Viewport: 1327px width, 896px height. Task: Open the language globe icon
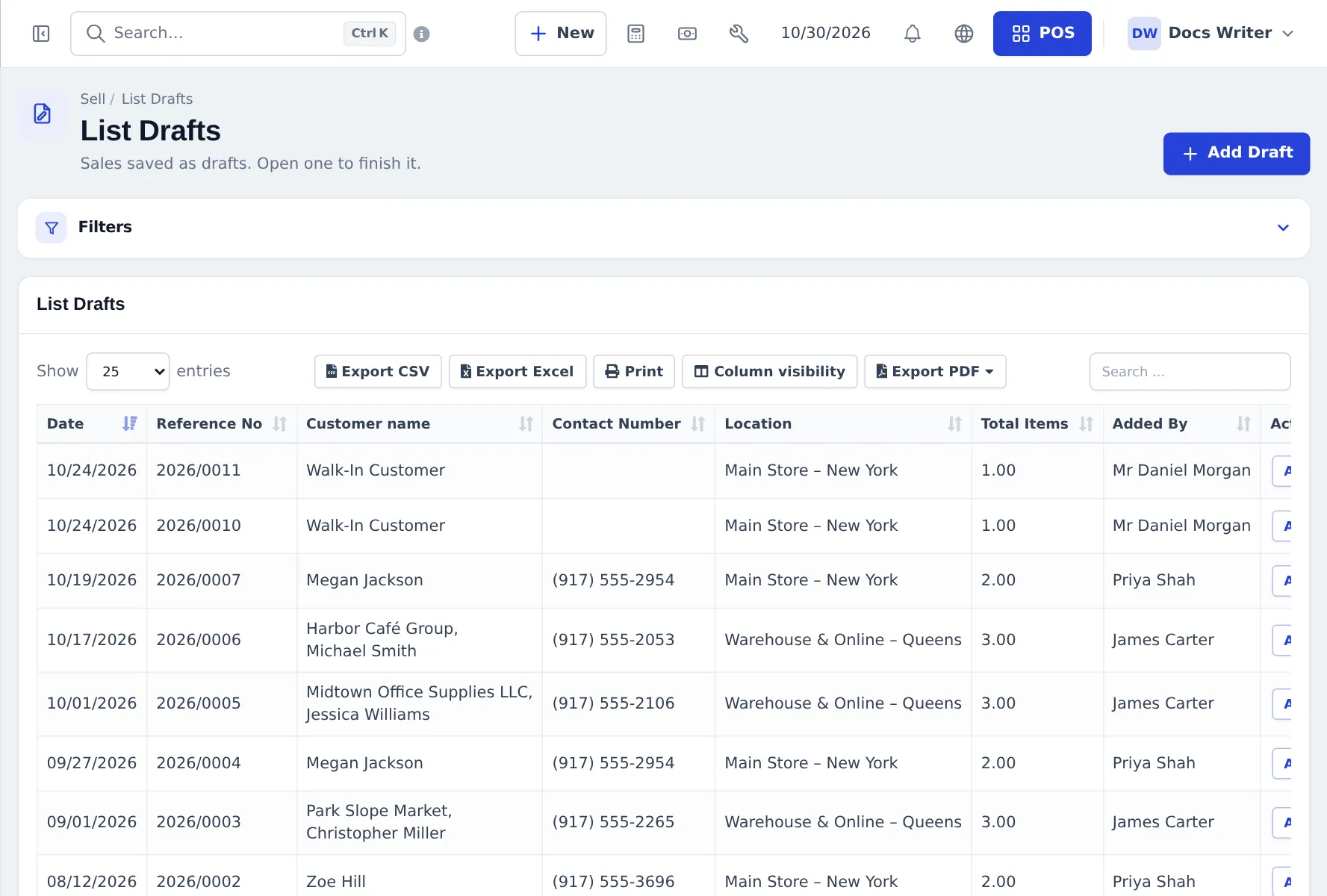[964, 34]
